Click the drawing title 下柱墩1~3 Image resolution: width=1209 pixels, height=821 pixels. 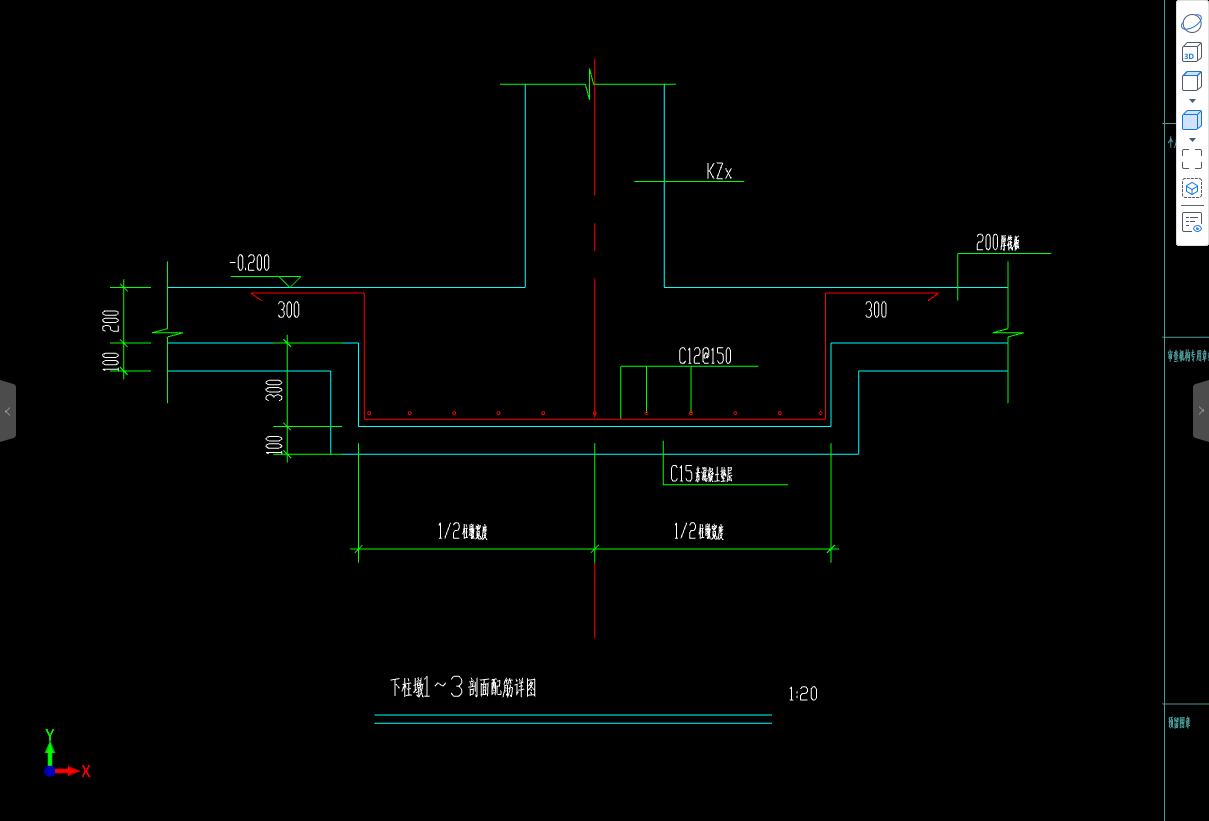pyautogui.click(x=463, y=687)
